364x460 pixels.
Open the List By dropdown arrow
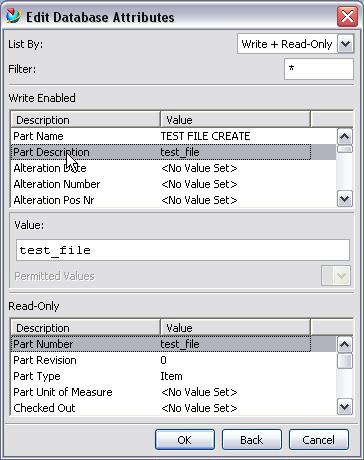[346, 44]
